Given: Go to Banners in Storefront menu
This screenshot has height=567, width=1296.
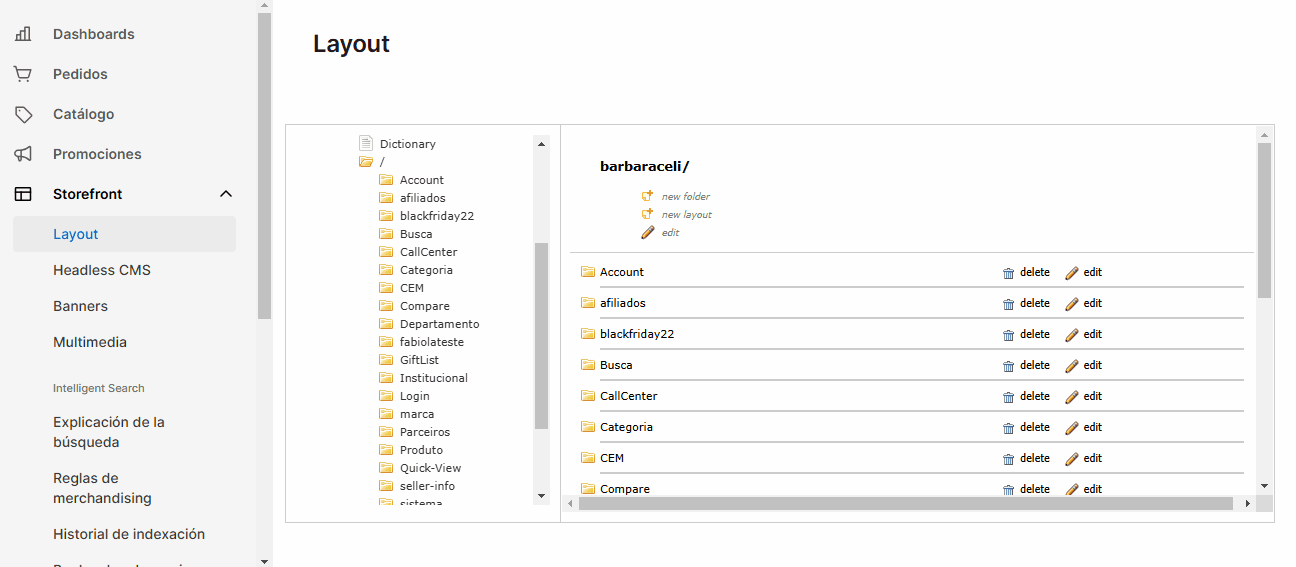Looking at the screenshot, I should tap(80, 306).
